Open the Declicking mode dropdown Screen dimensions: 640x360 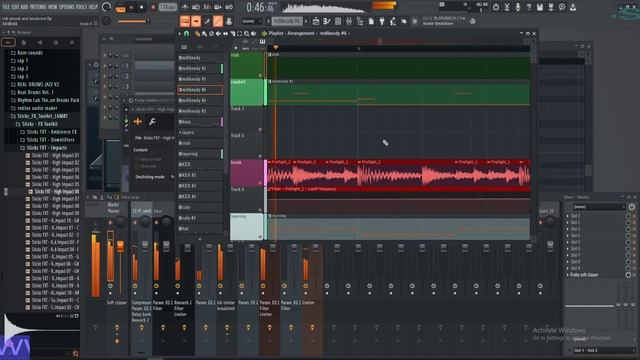pyautogui.click(x=172, y=177)
